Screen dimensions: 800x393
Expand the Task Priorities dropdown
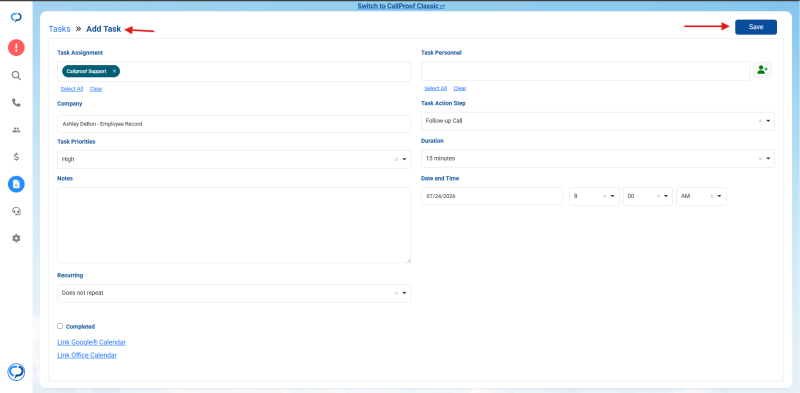(404, 159)
